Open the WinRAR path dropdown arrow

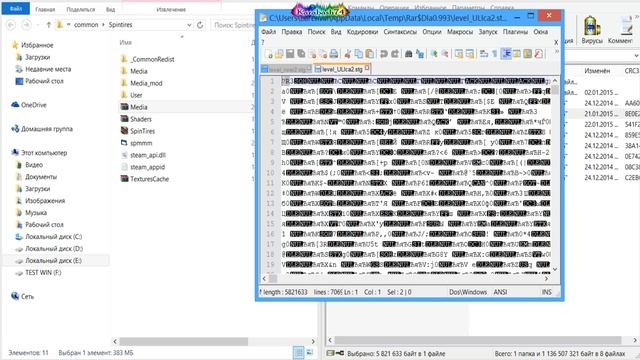pos(636,56)
